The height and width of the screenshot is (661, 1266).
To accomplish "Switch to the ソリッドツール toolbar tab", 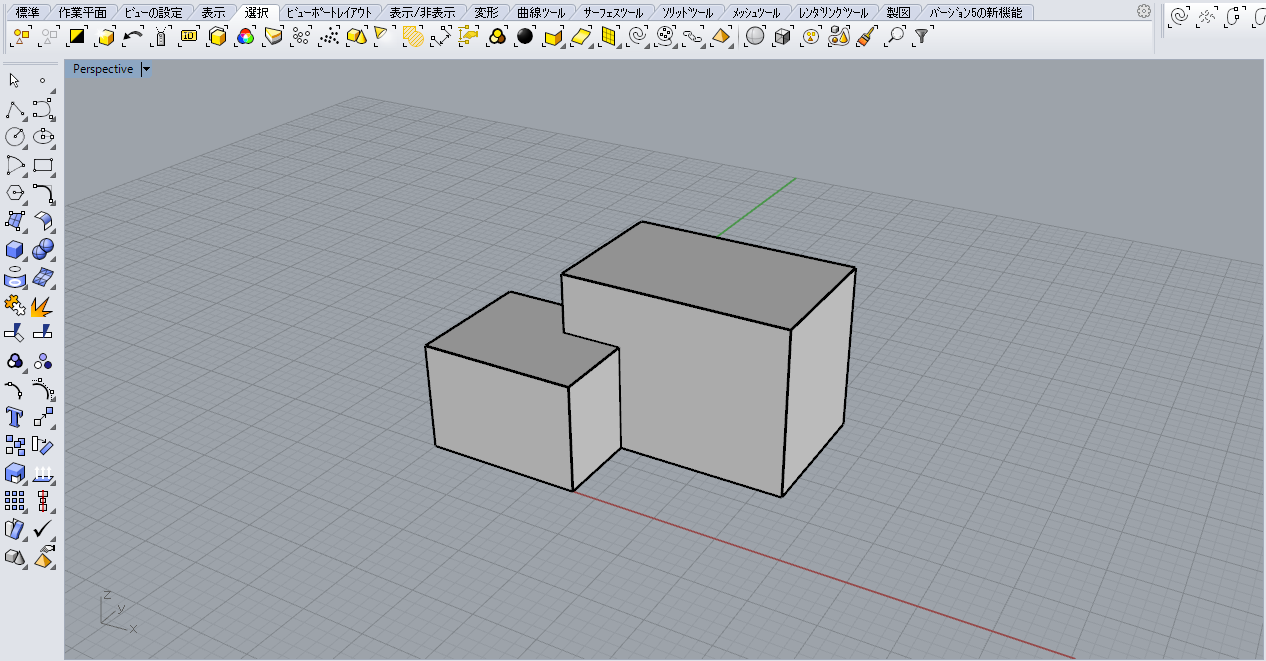I will coord(688,13).
